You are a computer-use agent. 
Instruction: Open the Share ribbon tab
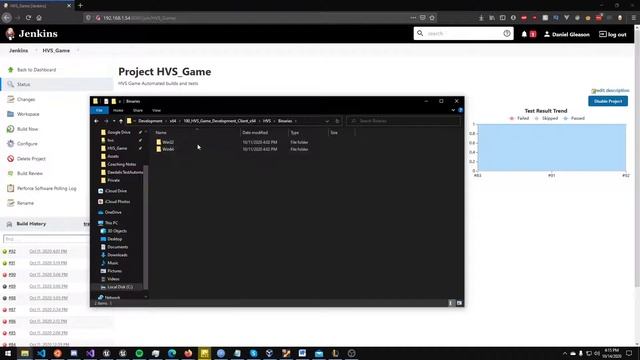coord(138,110)
